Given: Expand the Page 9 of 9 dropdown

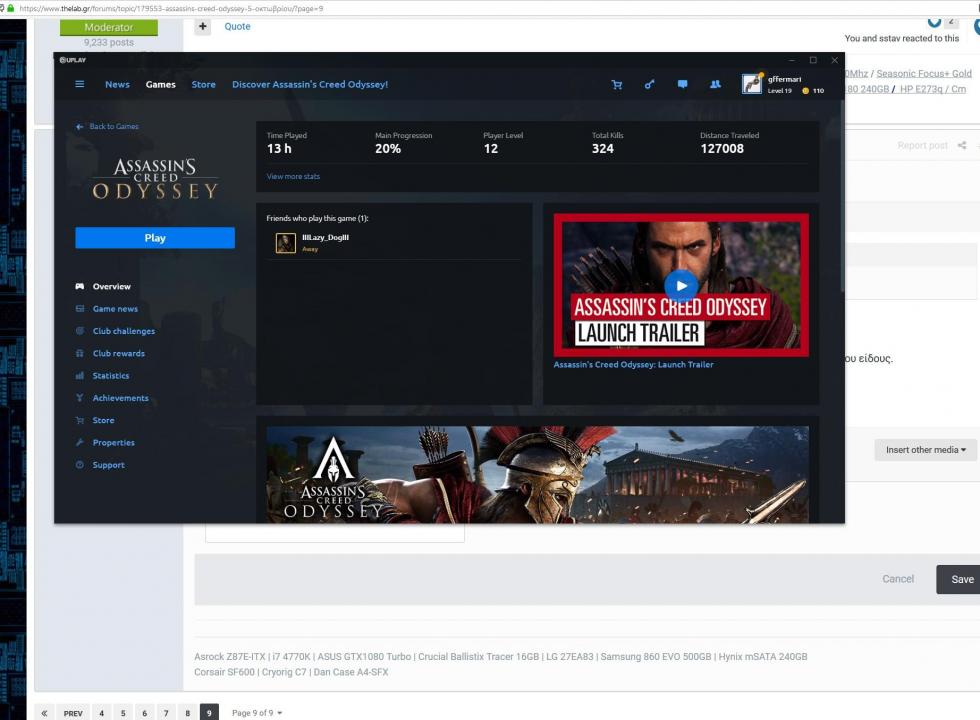Looking at the screenshot, I should pos(257,712).
